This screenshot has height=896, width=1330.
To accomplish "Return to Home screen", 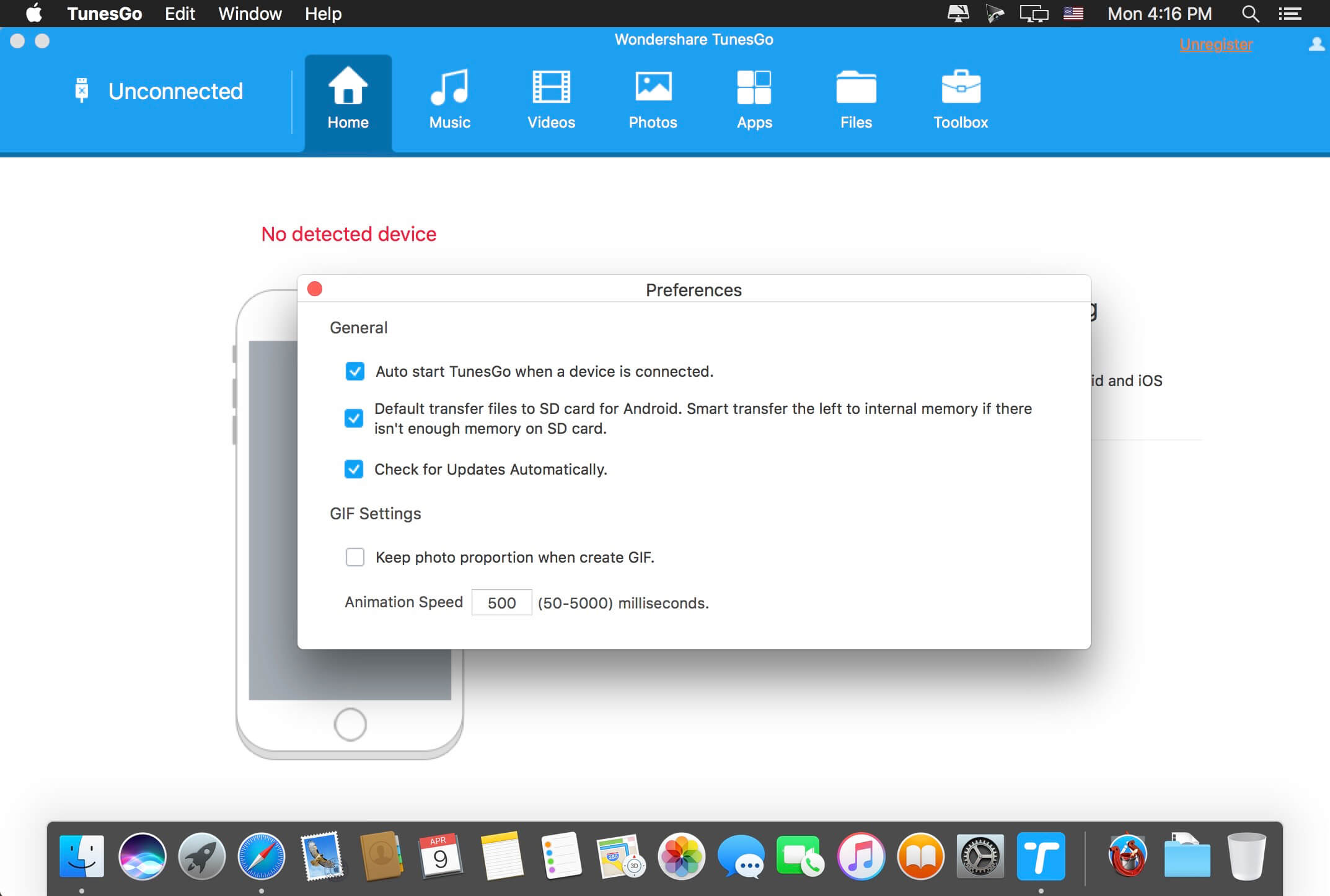I will tap(347, 97).
